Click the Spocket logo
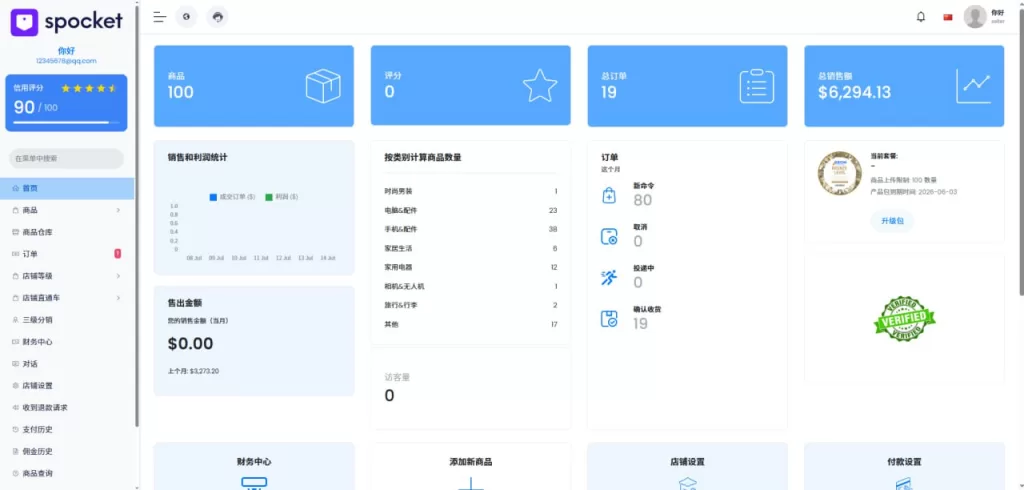 67,22
